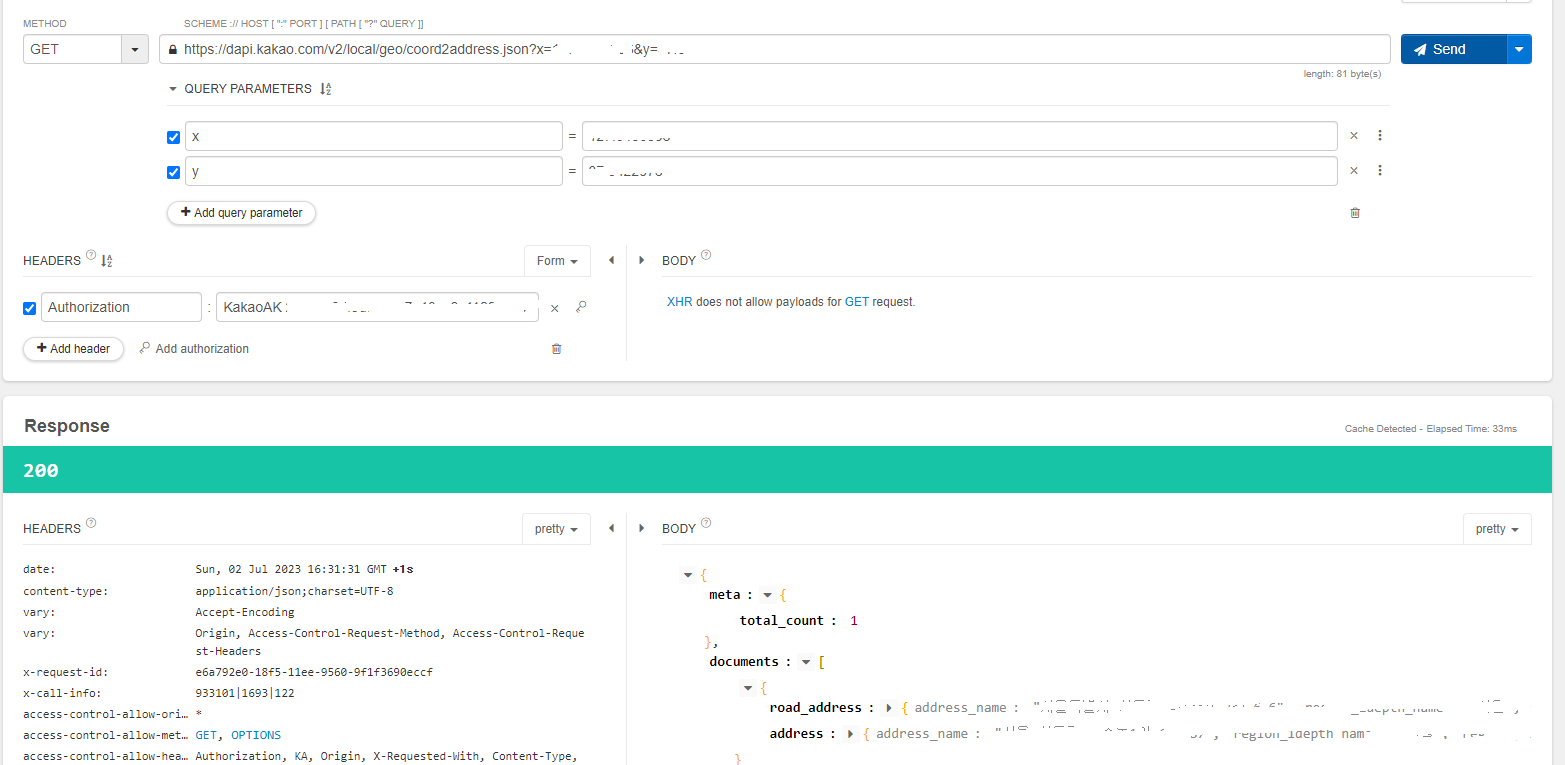Remove the x query parameter
The image size is (1565, 765).
[x=1354, y=136]
